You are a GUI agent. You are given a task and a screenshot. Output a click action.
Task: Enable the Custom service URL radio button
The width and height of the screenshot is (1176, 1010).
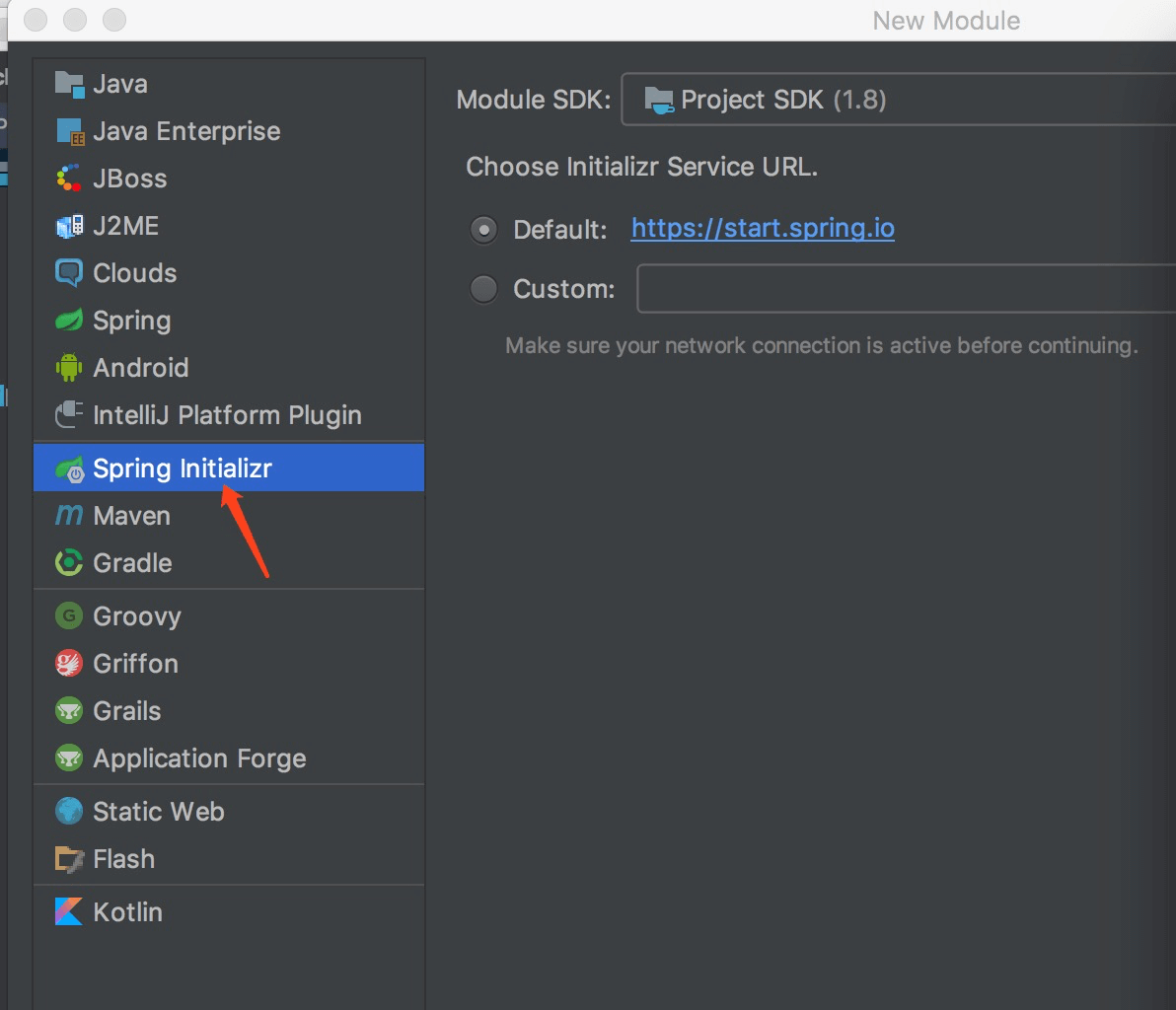483,289
